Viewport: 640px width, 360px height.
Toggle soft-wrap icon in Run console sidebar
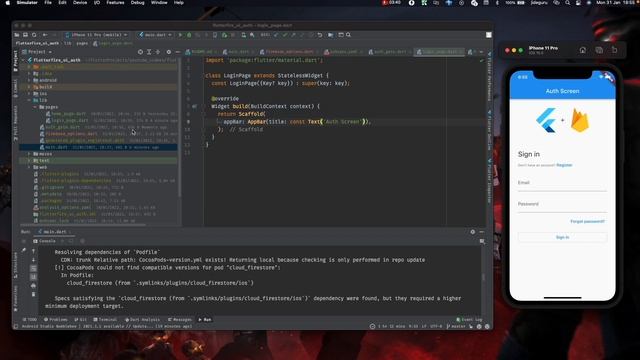[33, 269]
